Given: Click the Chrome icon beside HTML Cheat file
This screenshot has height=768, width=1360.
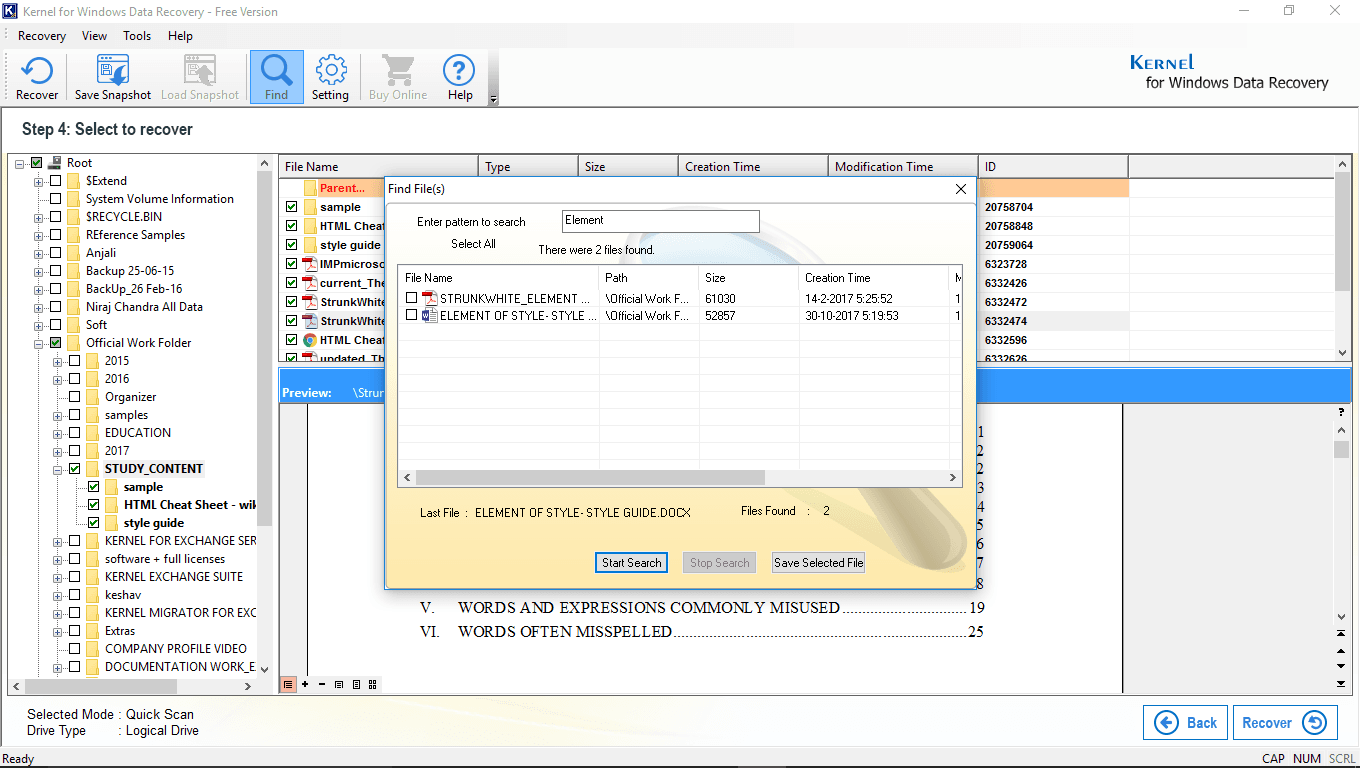Looking at the screenshot, I should pyautogui.click(x=310, y=340).
